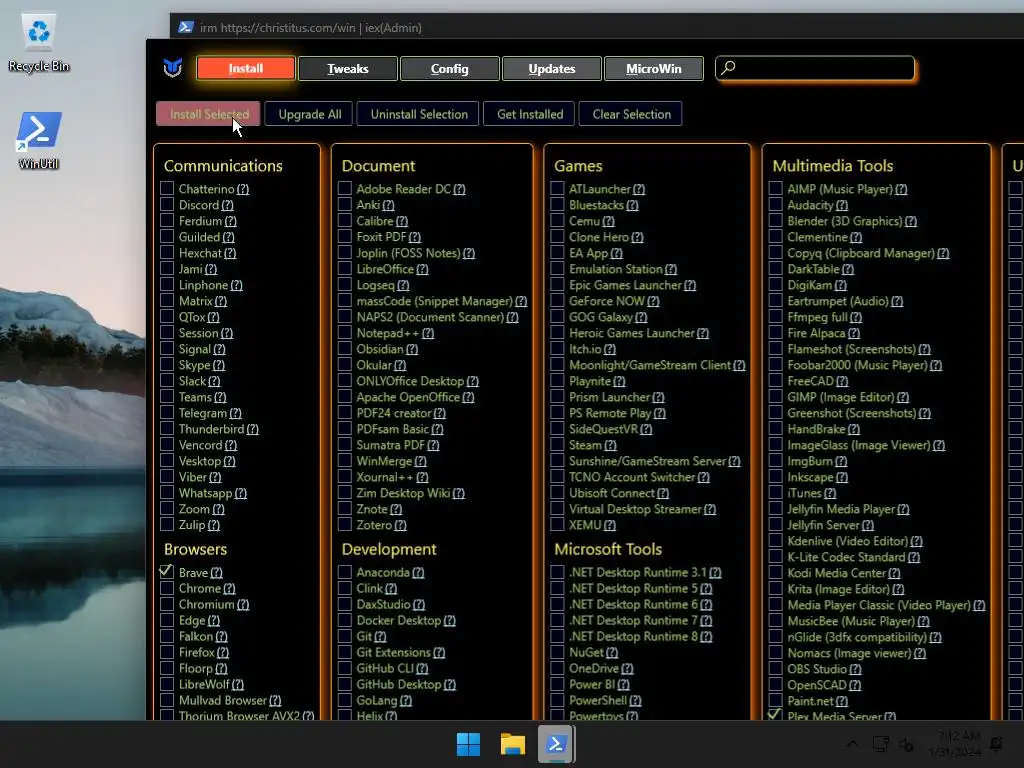Click the search magnifier icon
This screenshot has width=1024, height=768.
pyautogui.click(x=728, y=67)
